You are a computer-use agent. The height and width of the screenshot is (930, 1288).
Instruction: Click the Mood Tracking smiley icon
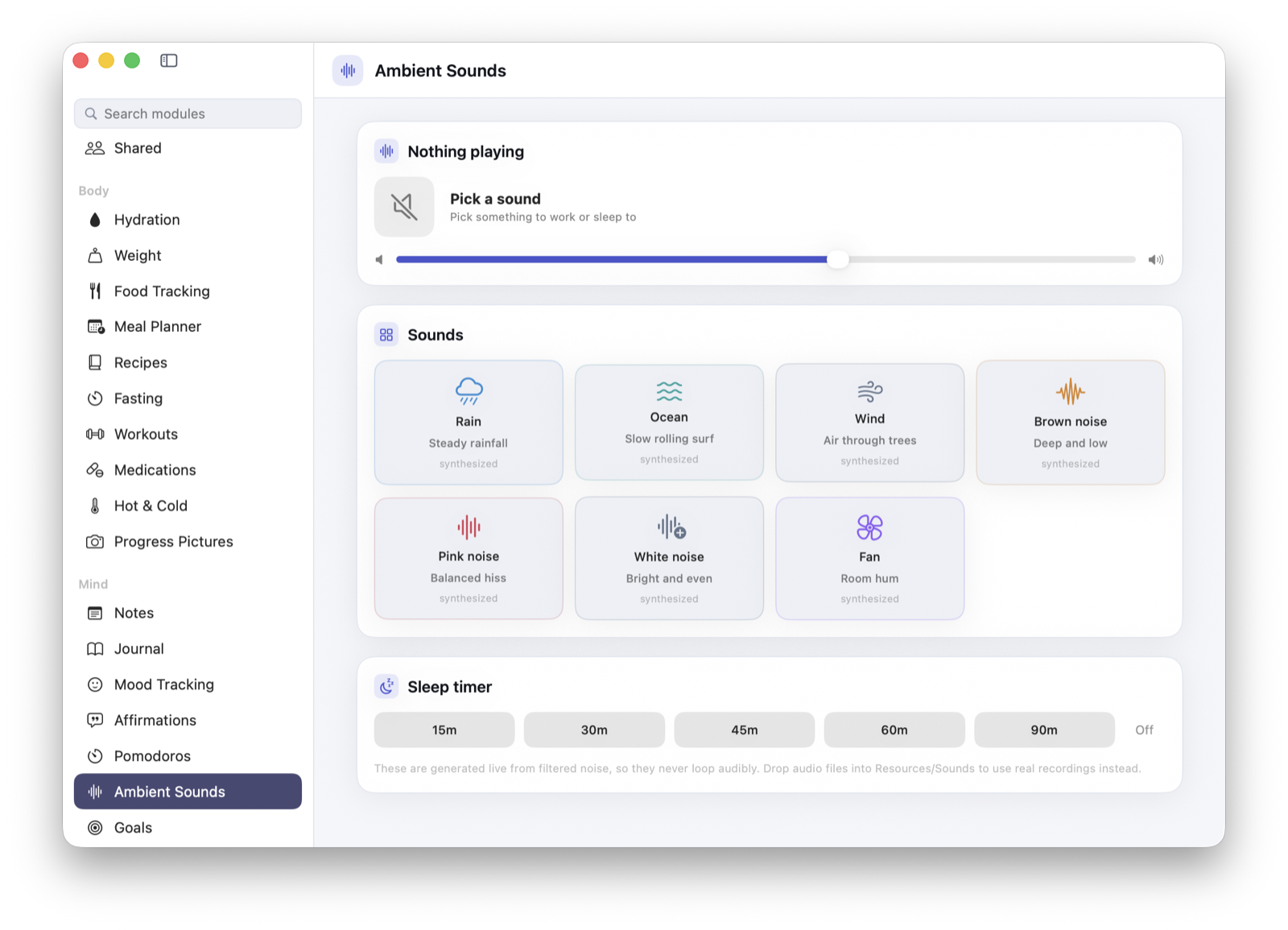coord(95,684)
